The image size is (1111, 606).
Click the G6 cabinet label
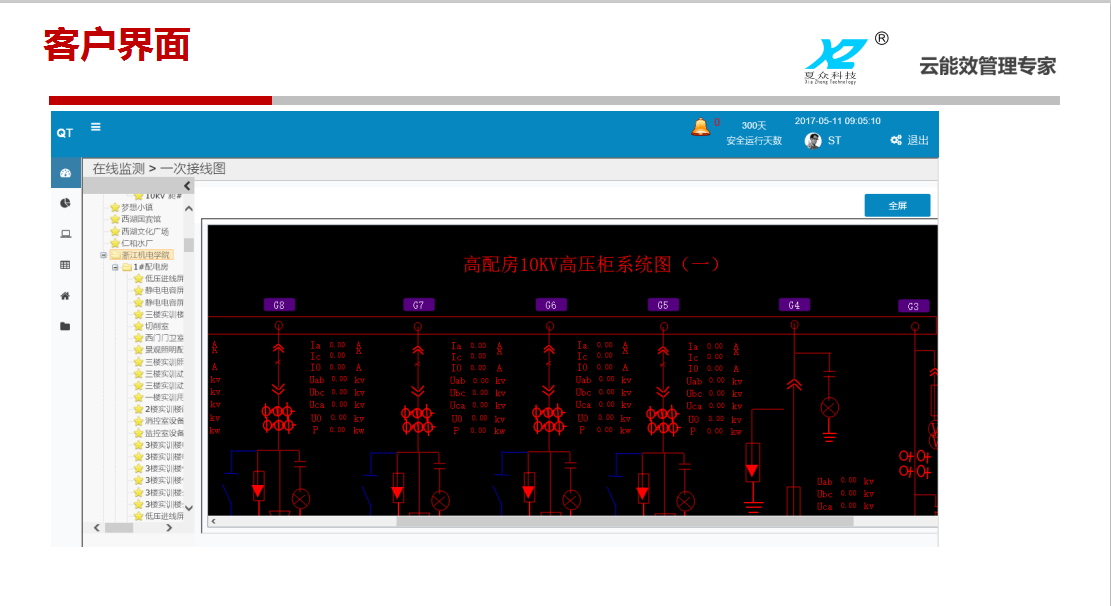click(551, 305)
